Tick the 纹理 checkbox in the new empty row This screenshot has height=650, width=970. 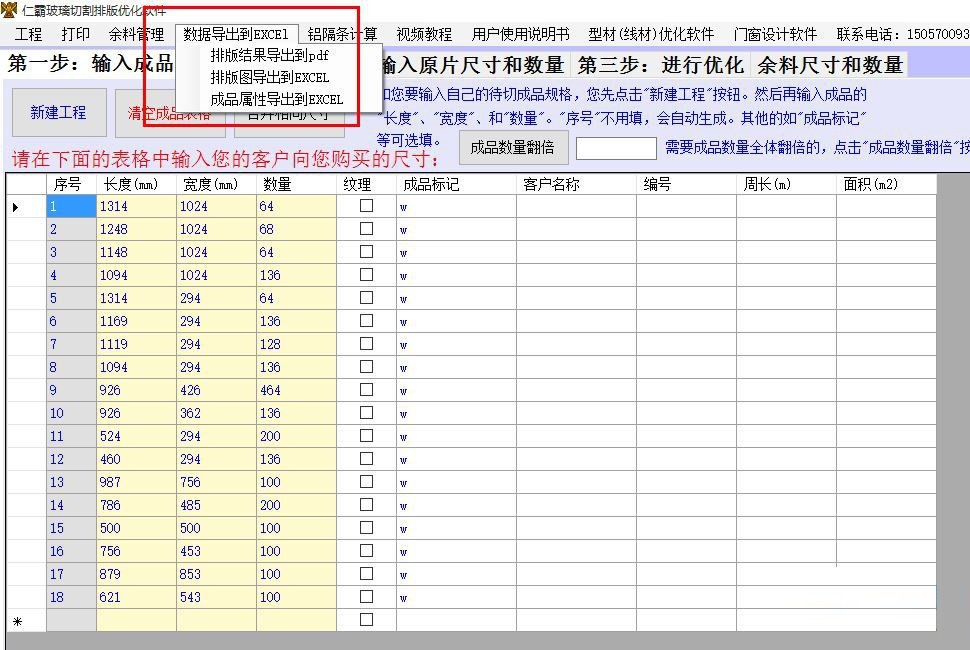click(x=366, y=619)
